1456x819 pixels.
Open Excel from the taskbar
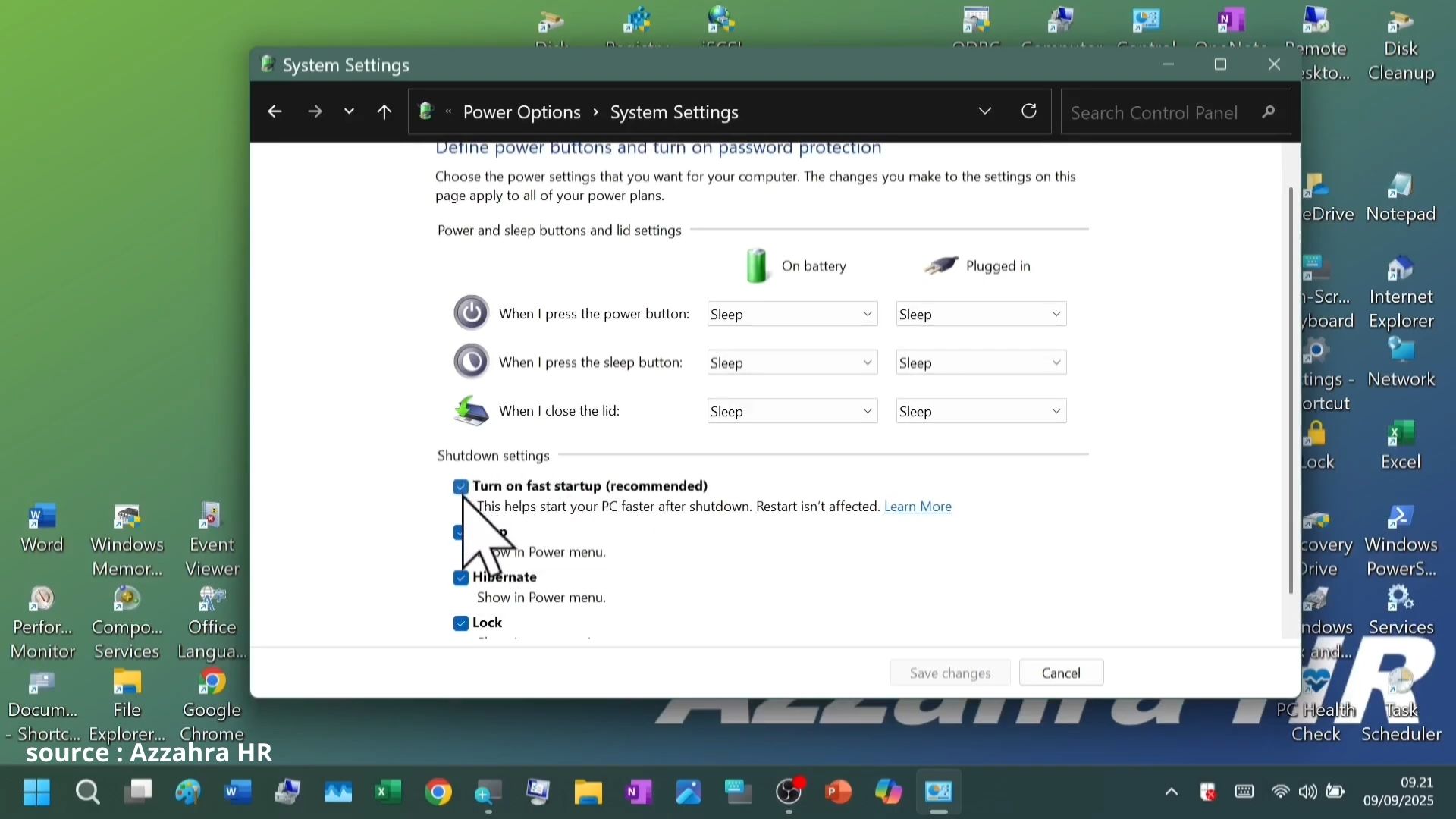pyautogui.click(x=388, y=792)
